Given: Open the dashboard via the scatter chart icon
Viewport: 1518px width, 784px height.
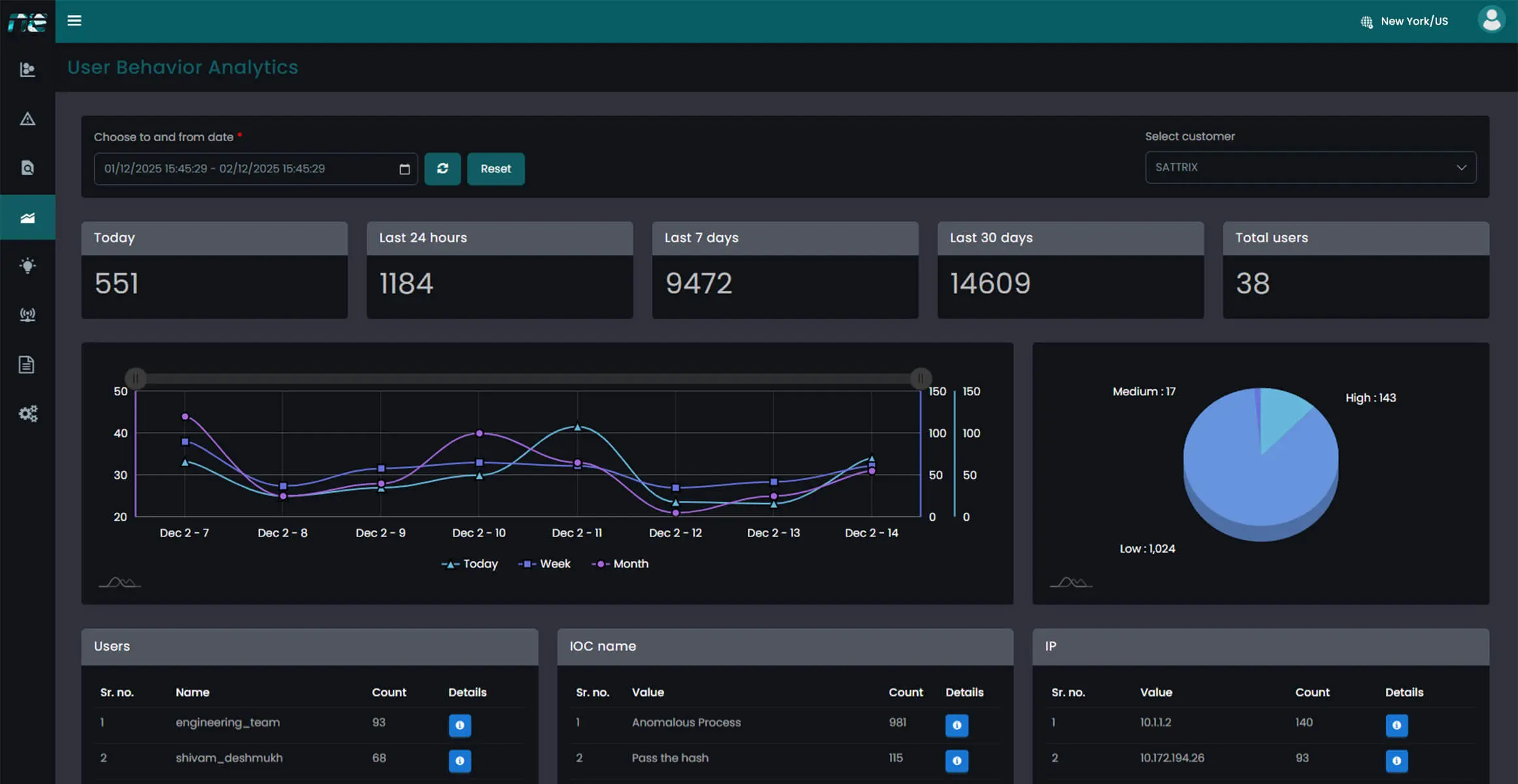Looking at the screenshot, I should [27, 69].
